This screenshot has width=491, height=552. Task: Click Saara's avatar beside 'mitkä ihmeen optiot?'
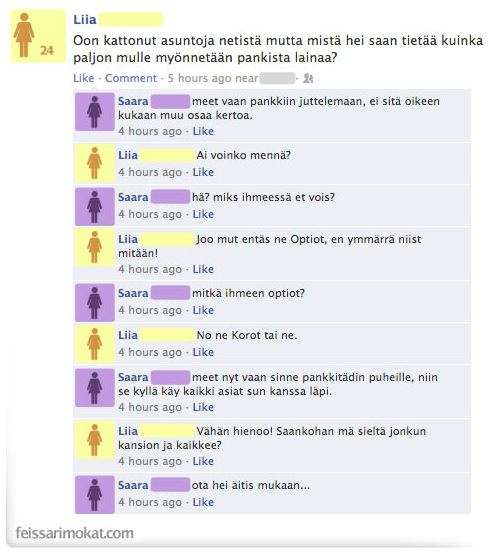(95, 303)
